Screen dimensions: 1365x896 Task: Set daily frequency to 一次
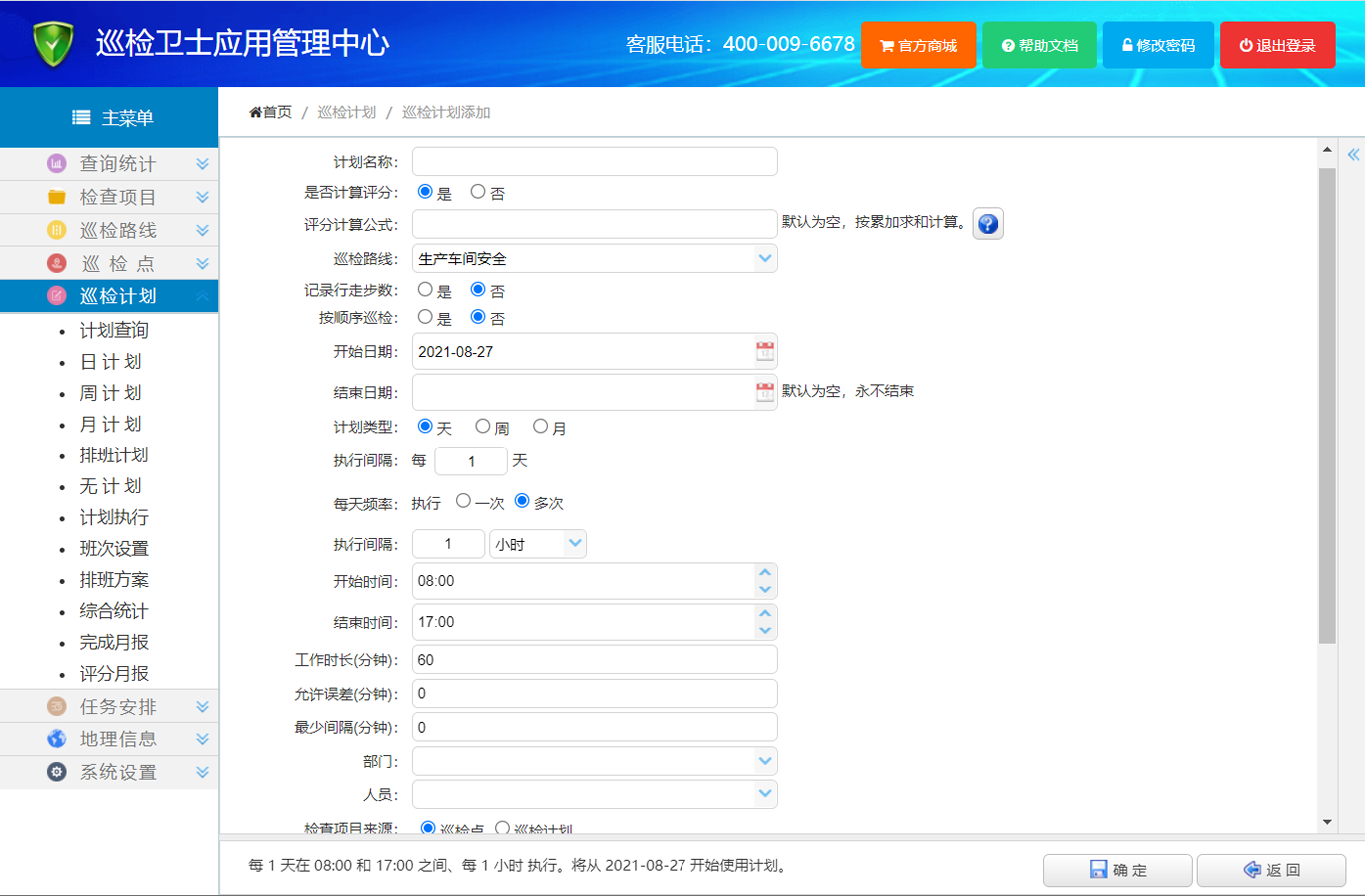coord(463,501)
